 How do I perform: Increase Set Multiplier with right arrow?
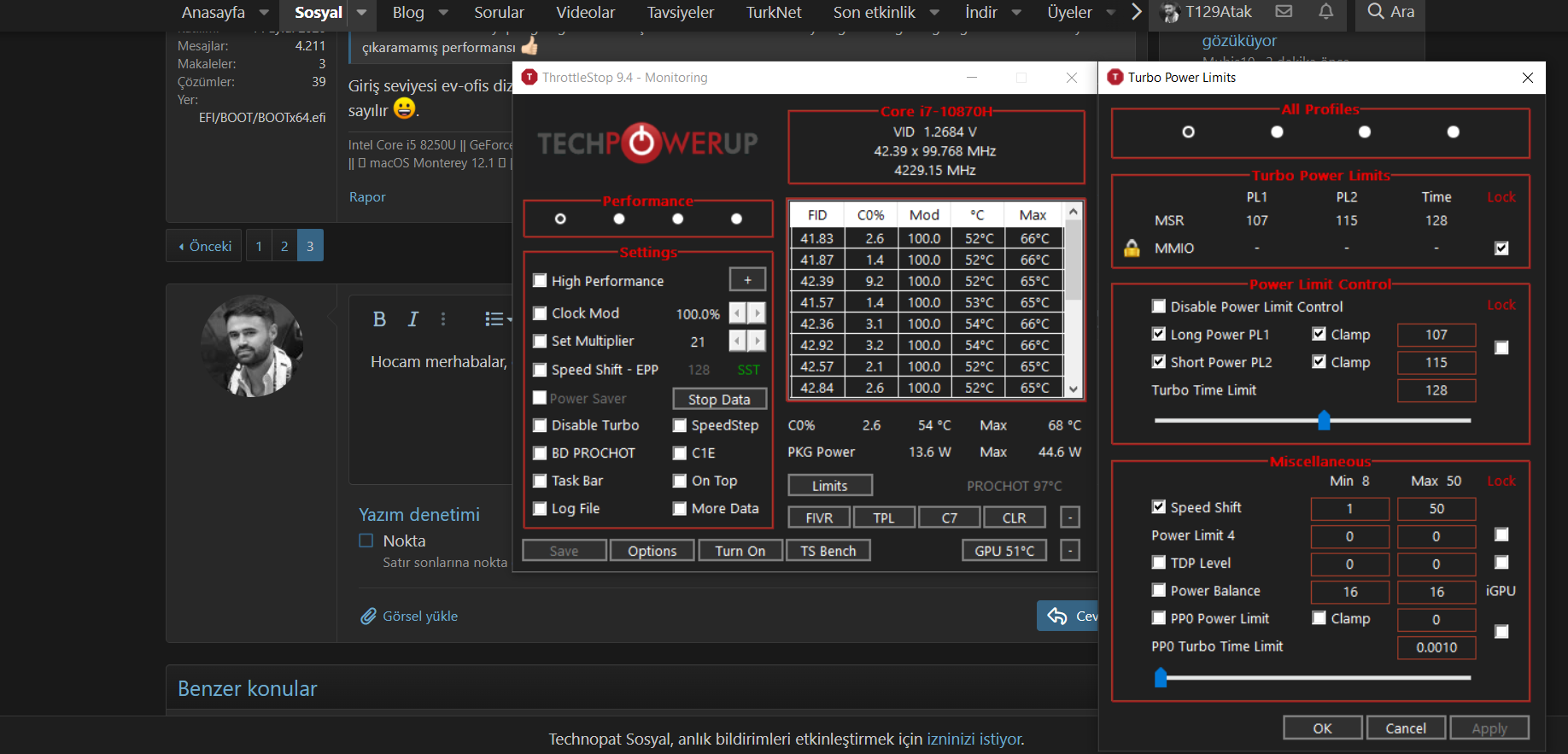click(x=757, y=341)
